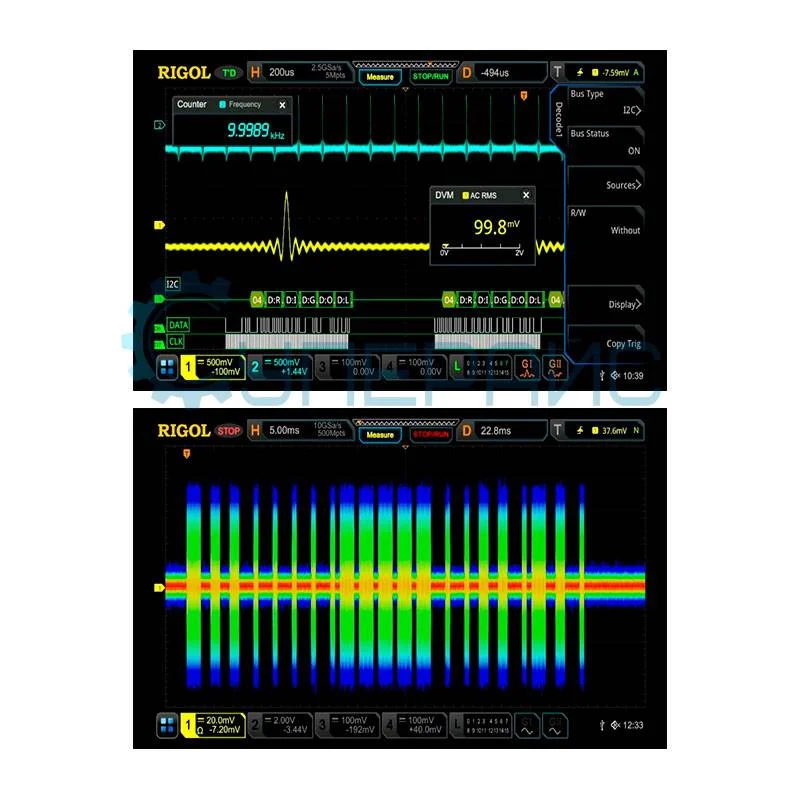Open function navigation grid on upper scope
Screen dimensions: 800x800
166,369
